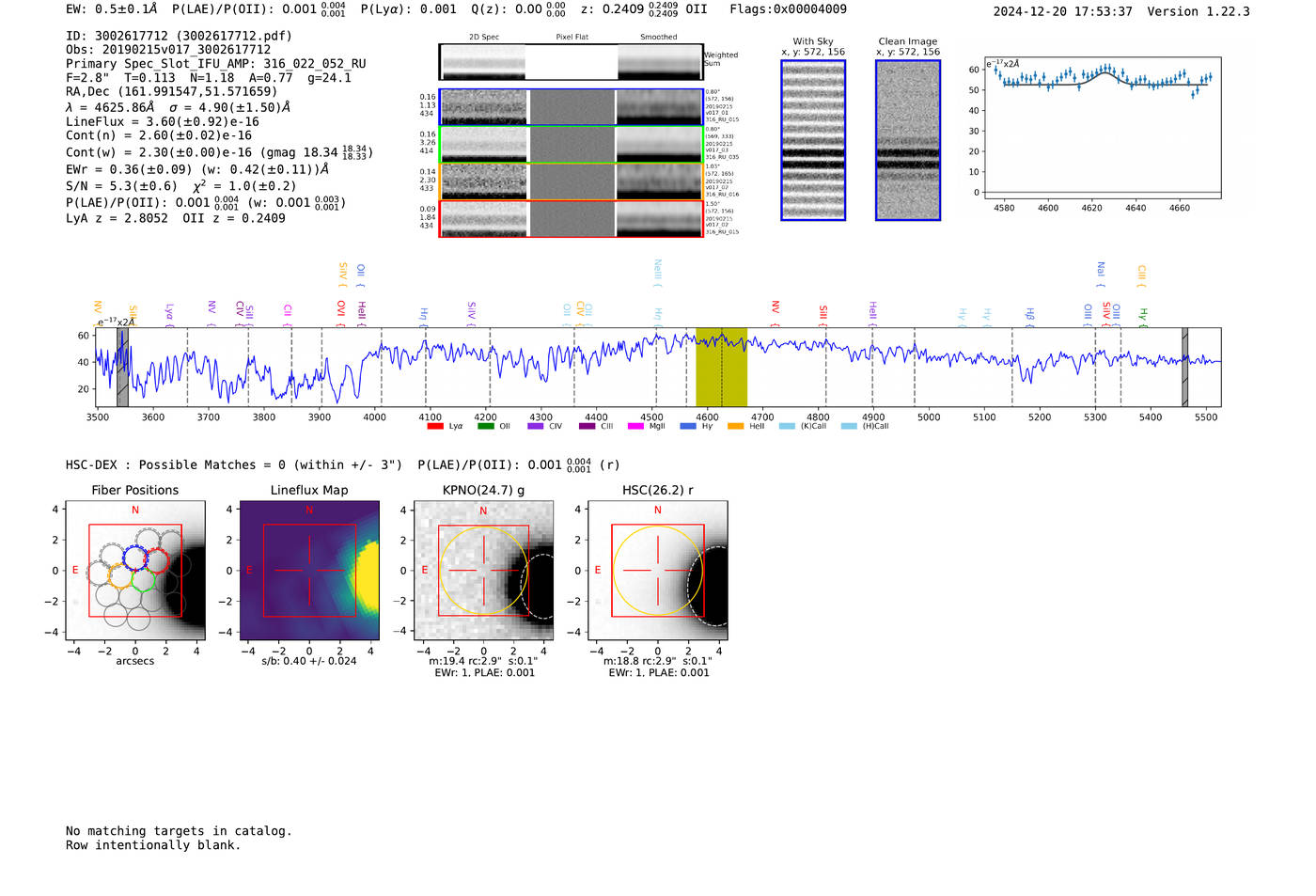Click the green fiber circle in Fiber Positions

coord(144,580)
